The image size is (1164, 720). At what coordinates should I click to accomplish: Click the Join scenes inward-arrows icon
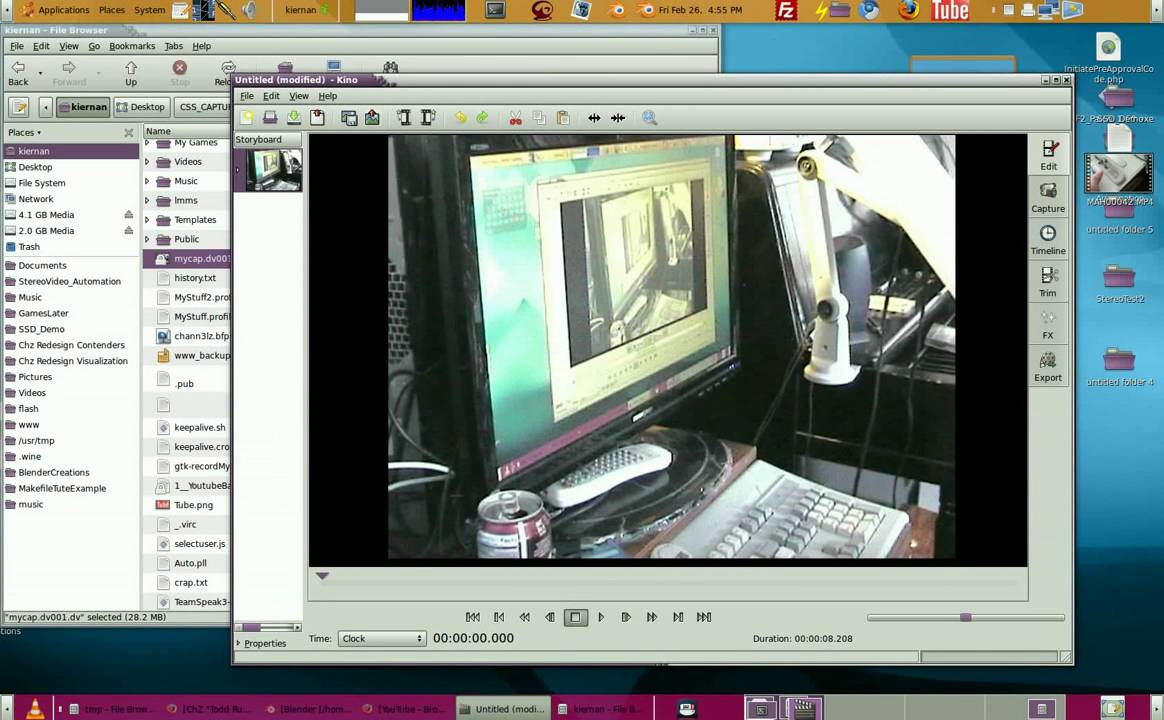point(618,117)
